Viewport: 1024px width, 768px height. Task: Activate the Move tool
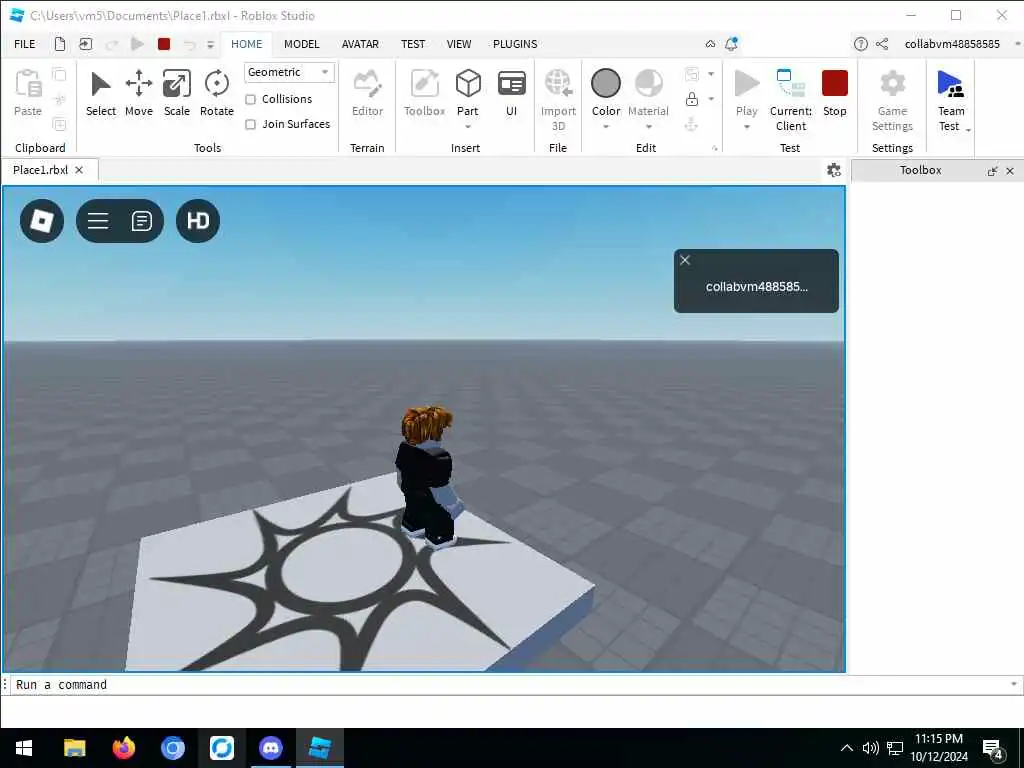138,93
